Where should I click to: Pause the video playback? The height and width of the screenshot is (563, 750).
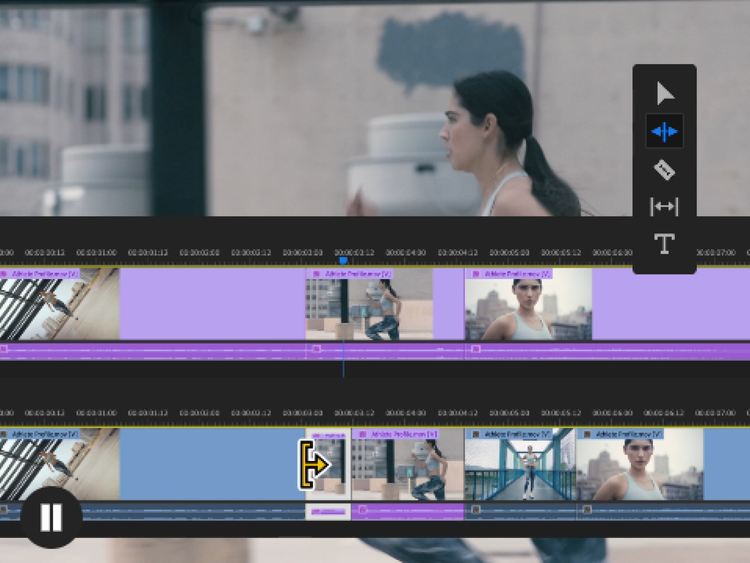click(x=51, y=517)
